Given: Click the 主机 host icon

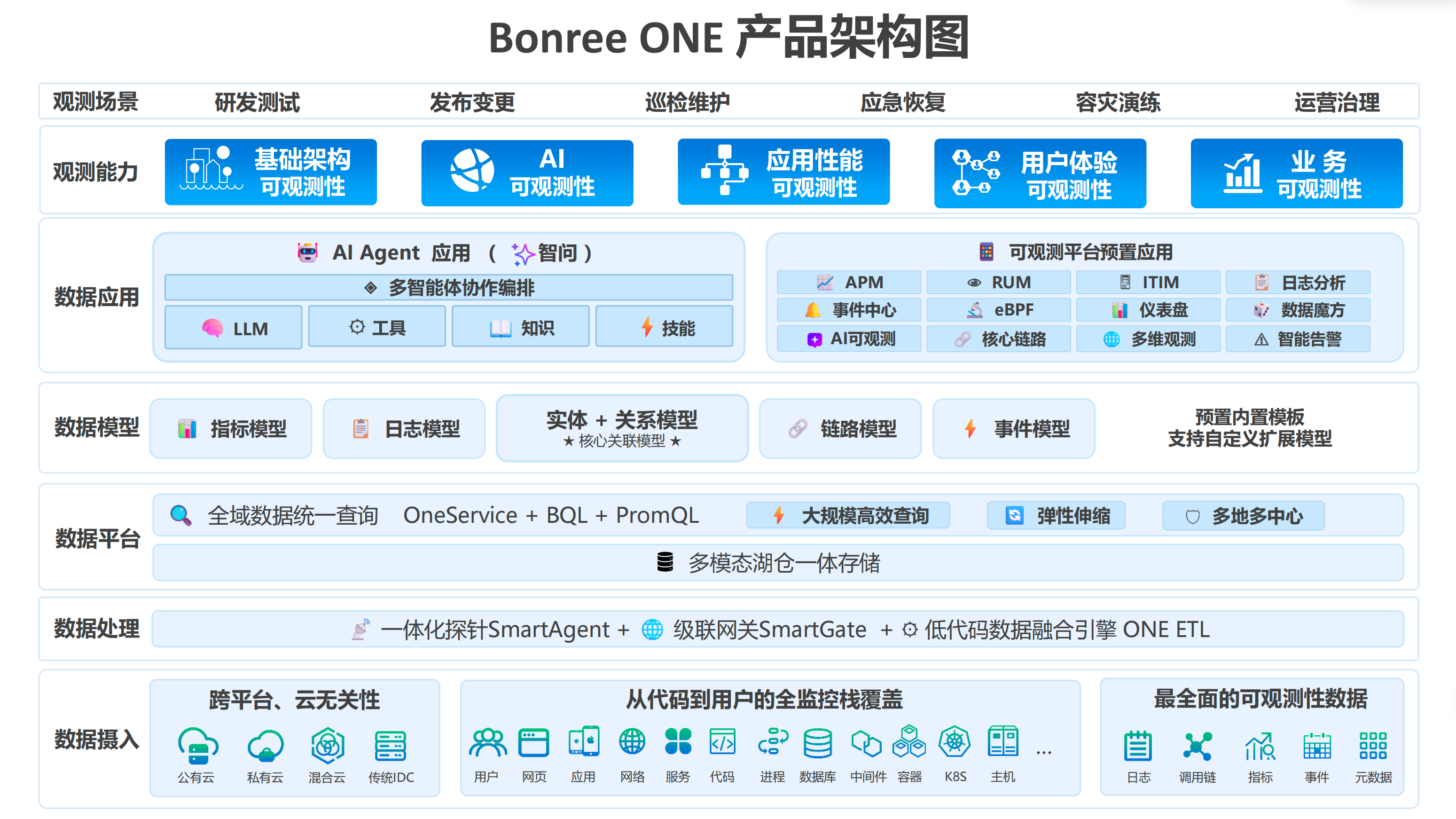Looking at the screenshot, I should [1003, 741].
